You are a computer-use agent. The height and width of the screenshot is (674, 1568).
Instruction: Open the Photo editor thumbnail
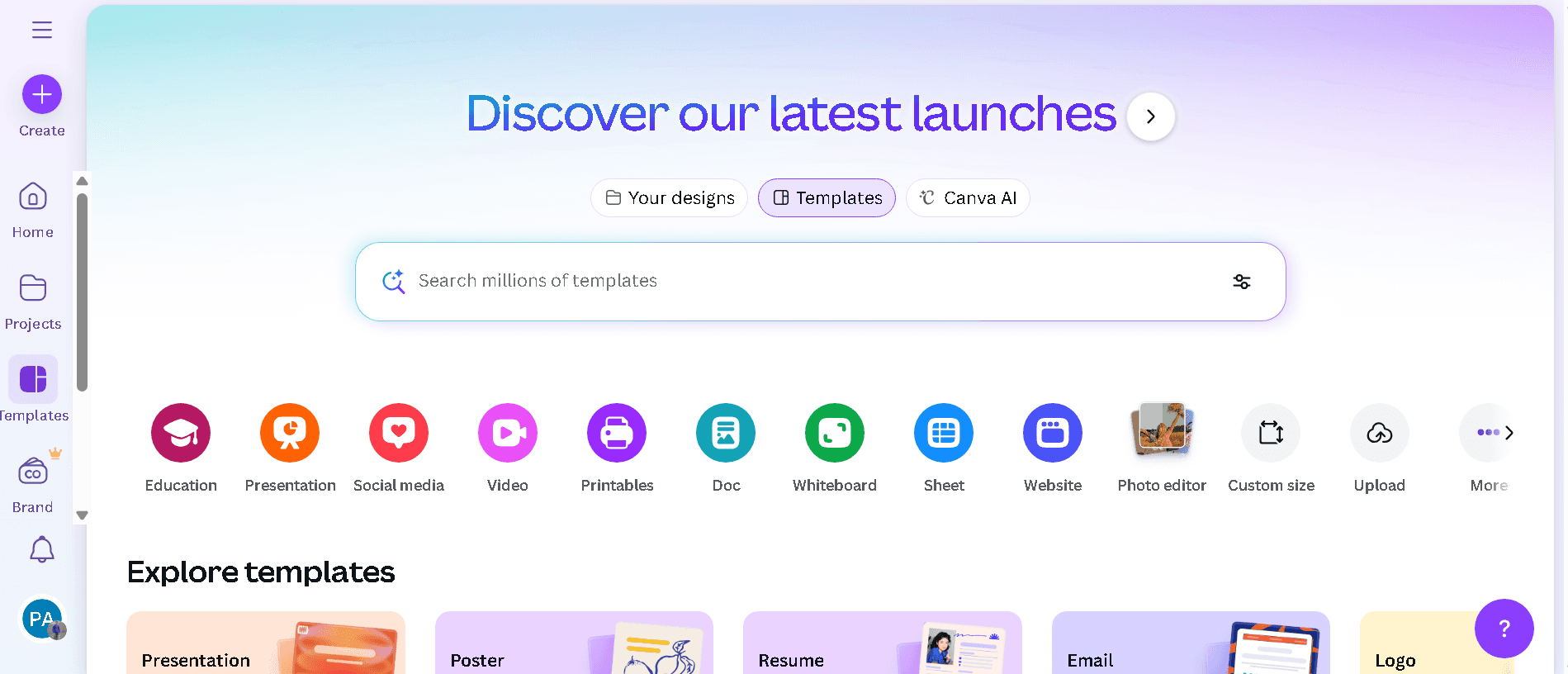click(1162, 430)
